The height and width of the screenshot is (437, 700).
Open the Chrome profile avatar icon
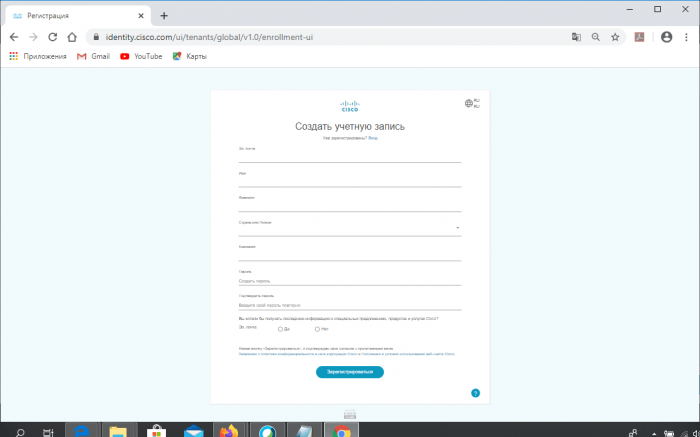tap(666, 37)
